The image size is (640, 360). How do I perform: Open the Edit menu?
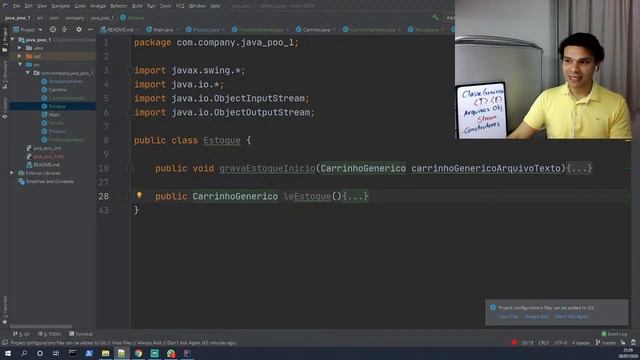point(29,6)
